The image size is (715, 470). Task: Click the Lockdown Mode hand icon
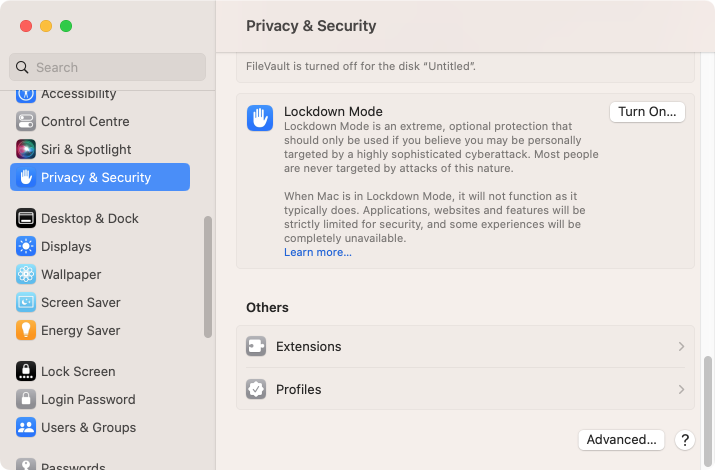(x=260, y=118)
